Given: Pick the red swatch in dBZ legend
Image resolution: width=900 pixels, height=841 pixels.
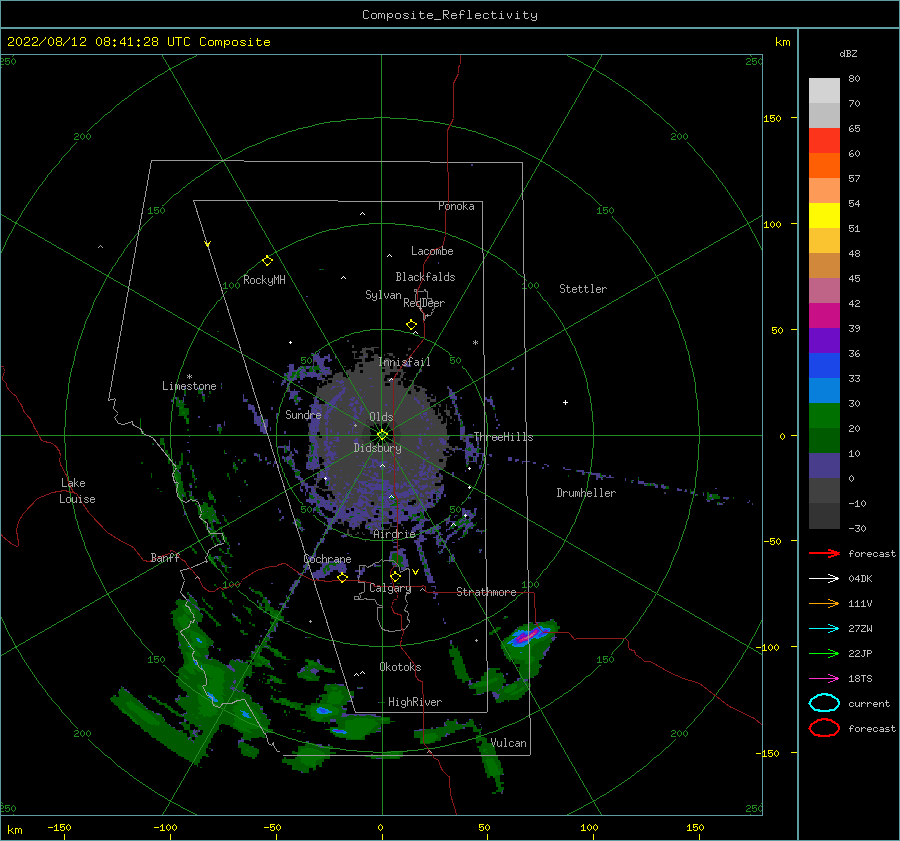Looking at the screenshot, I should 824,141.
